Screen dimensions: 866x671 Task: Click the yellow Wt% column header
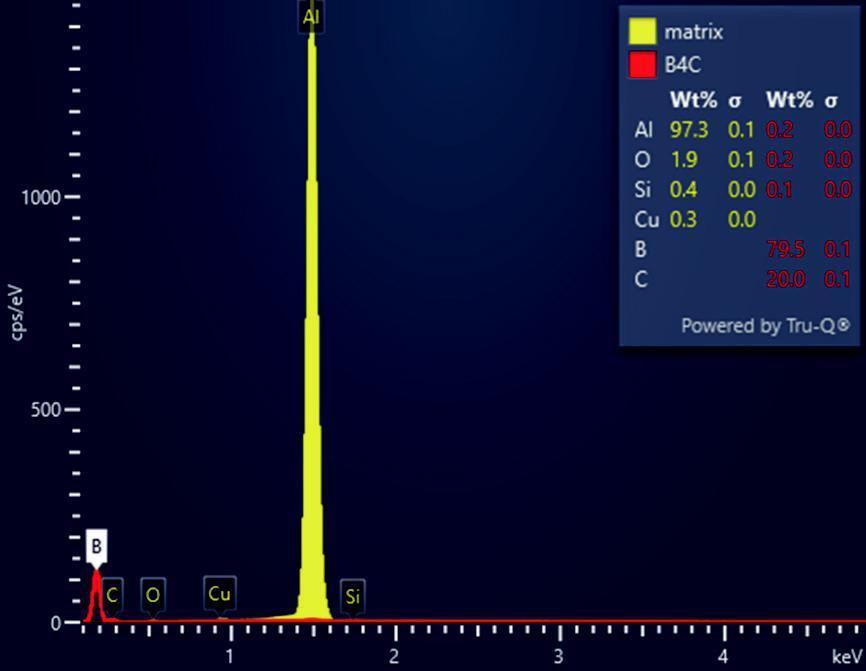click(693, 100)
